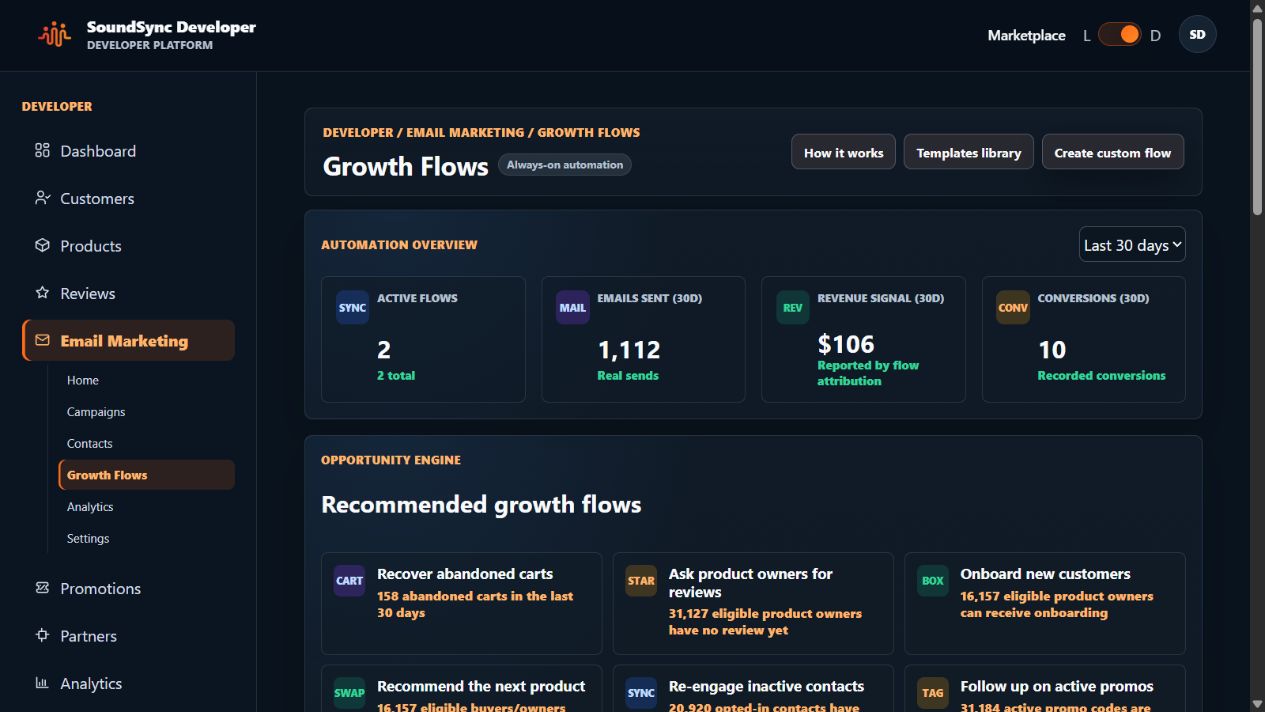1265x712 pixels.
Task: Click the Partners puzzle icon
Action: coord(42,635)
